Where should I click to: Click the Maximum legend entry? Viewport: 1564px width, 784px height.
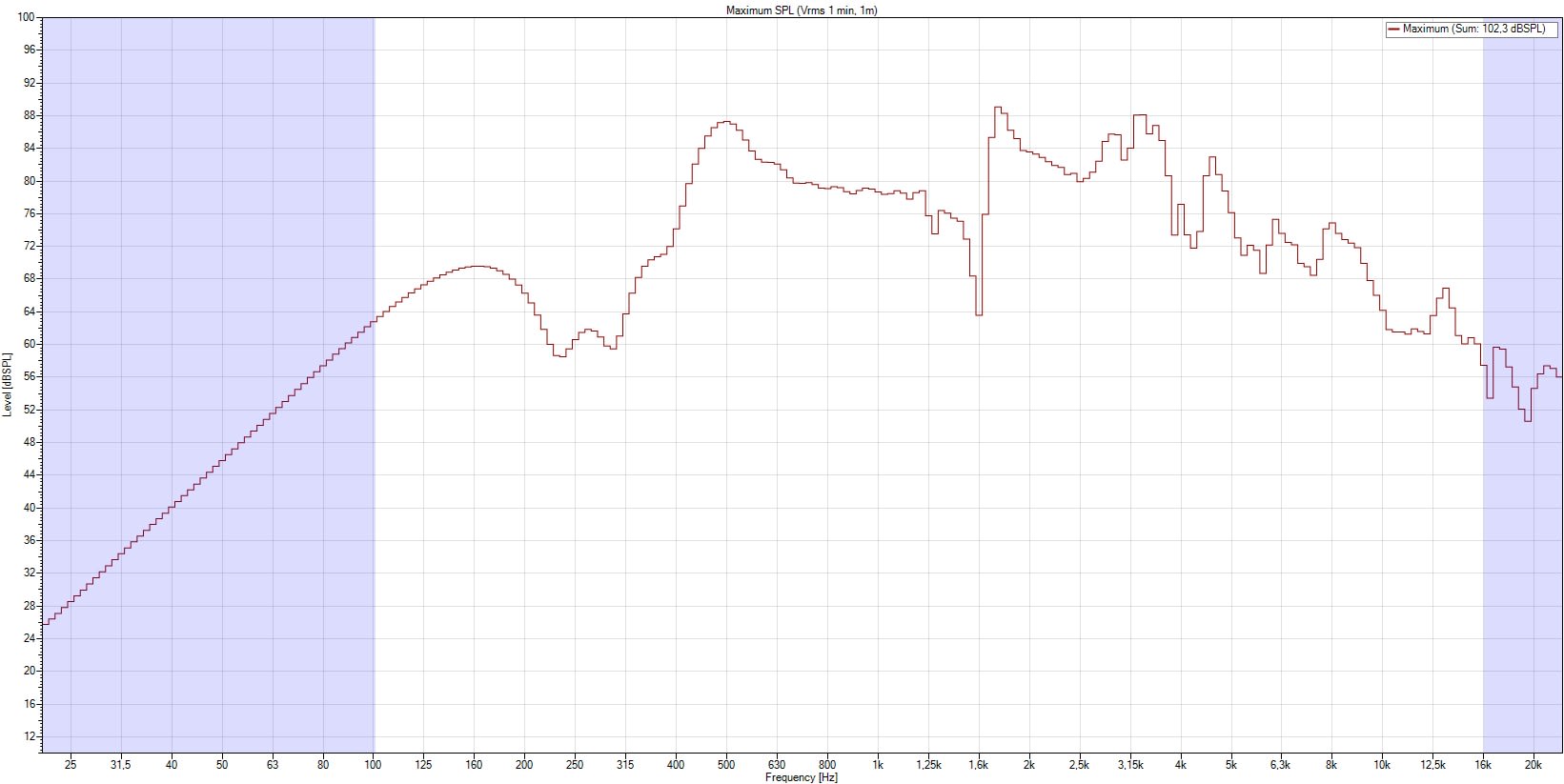[1473, 30]
